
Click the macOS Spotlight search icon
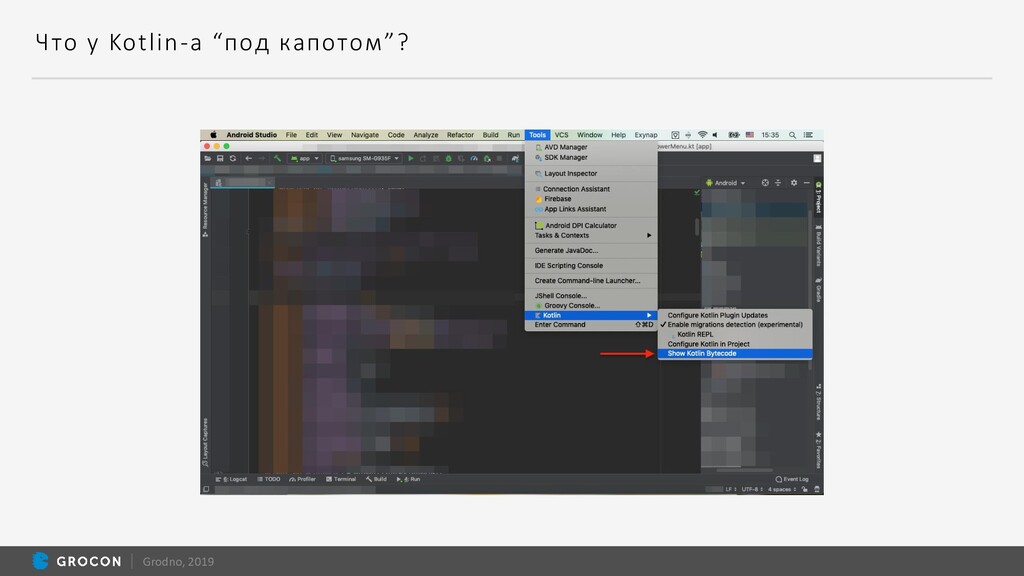[x=792, y=135]
